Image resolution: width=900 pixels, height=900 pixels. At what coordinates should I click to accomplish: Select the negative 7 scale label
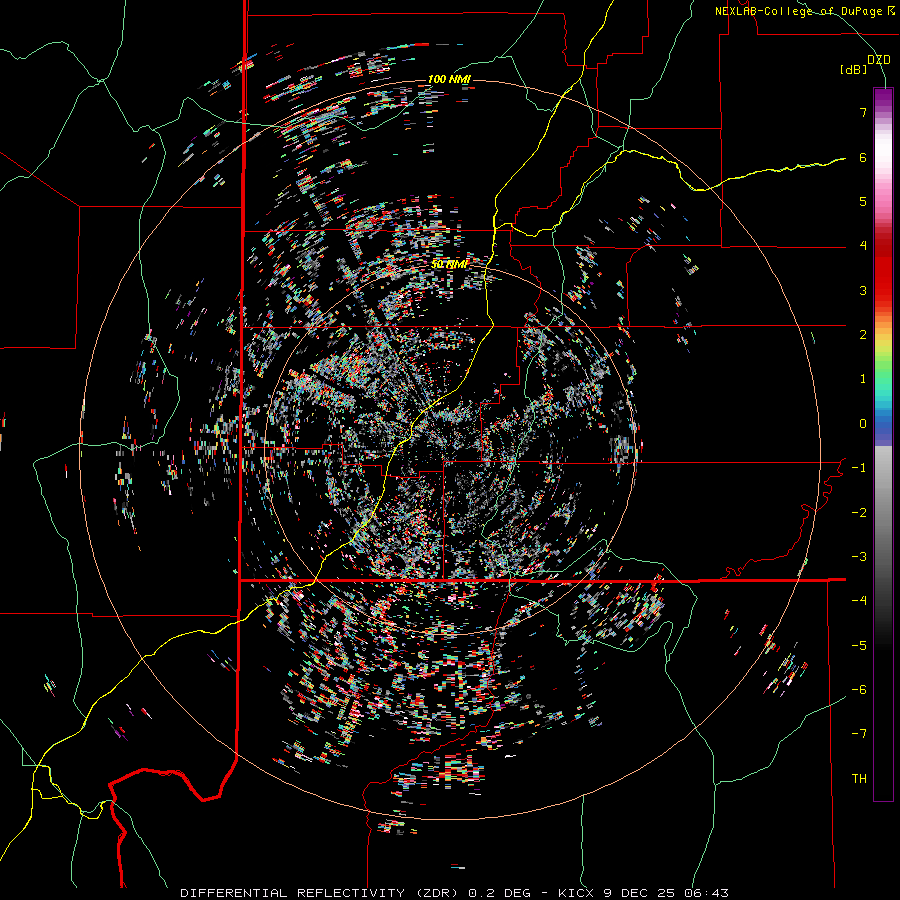(x=859, y=734)
